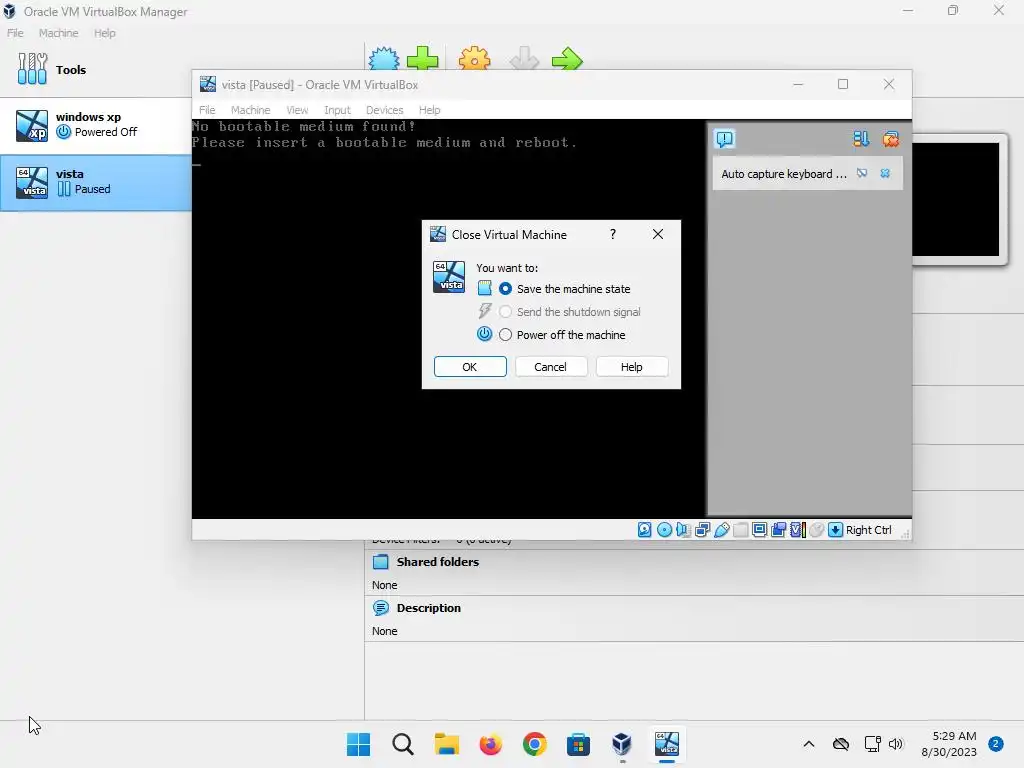Launch Firefox from the taskbar

pos(490,744)
